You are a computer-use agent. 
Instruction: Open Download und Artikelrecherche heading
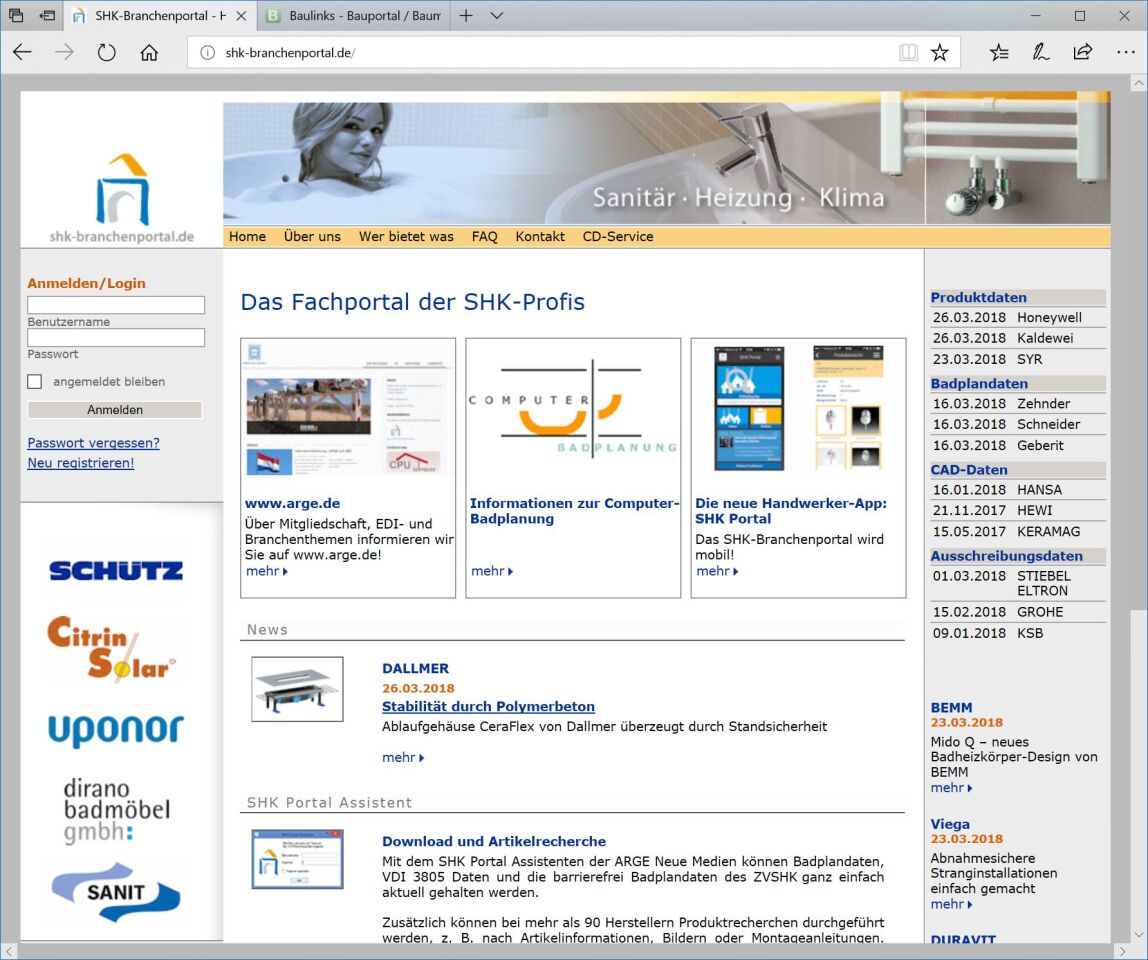pos(494,841)
